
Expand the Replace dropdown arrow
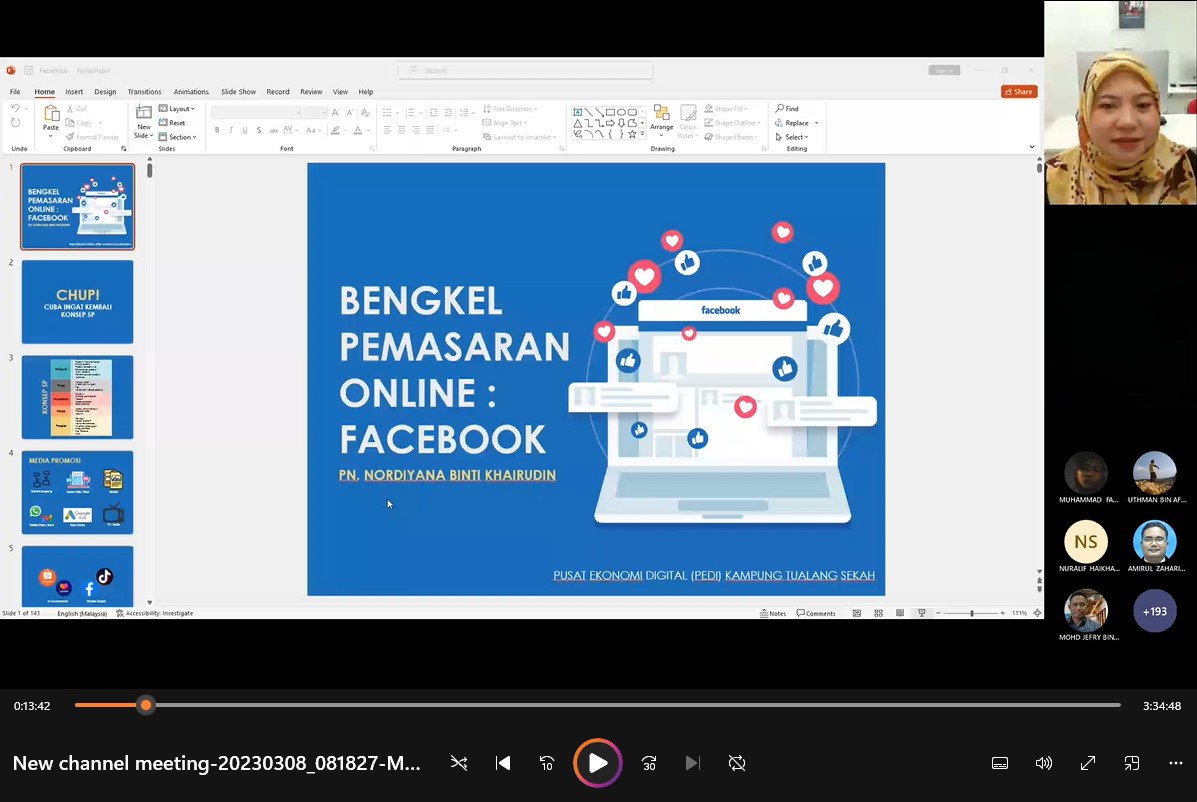(x=816, y=123)
